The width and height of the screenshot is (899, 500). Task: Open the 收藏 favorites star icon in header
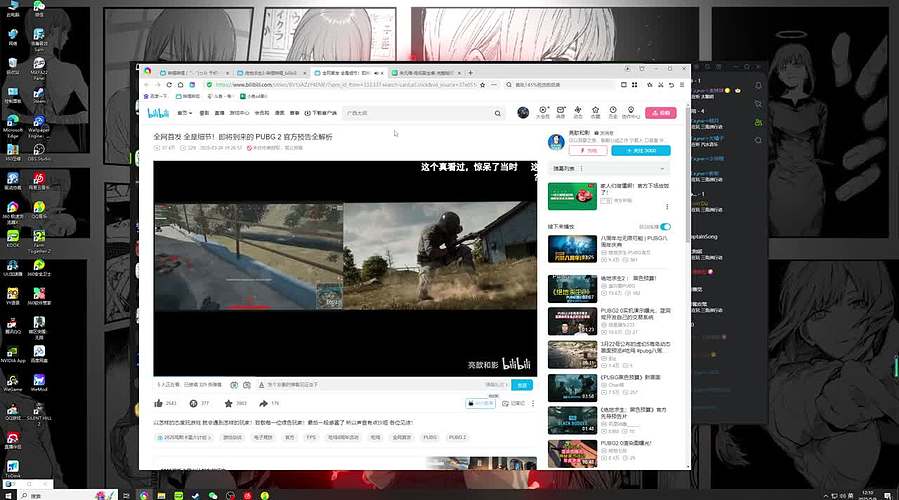tap(596, 112)
